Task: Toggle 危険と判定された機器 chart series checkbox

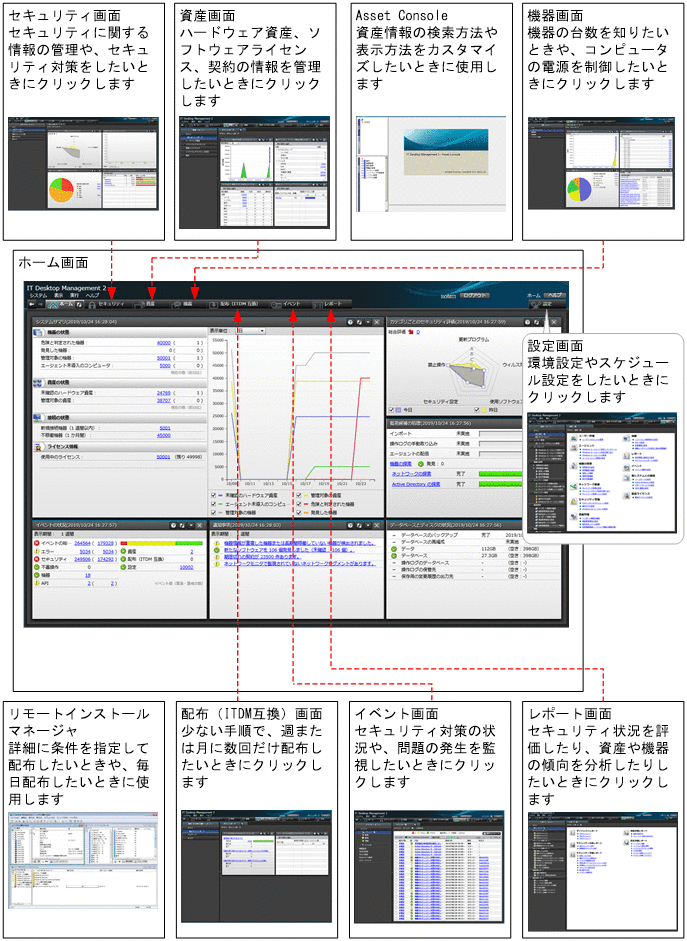Action: [x=299, y=504]
